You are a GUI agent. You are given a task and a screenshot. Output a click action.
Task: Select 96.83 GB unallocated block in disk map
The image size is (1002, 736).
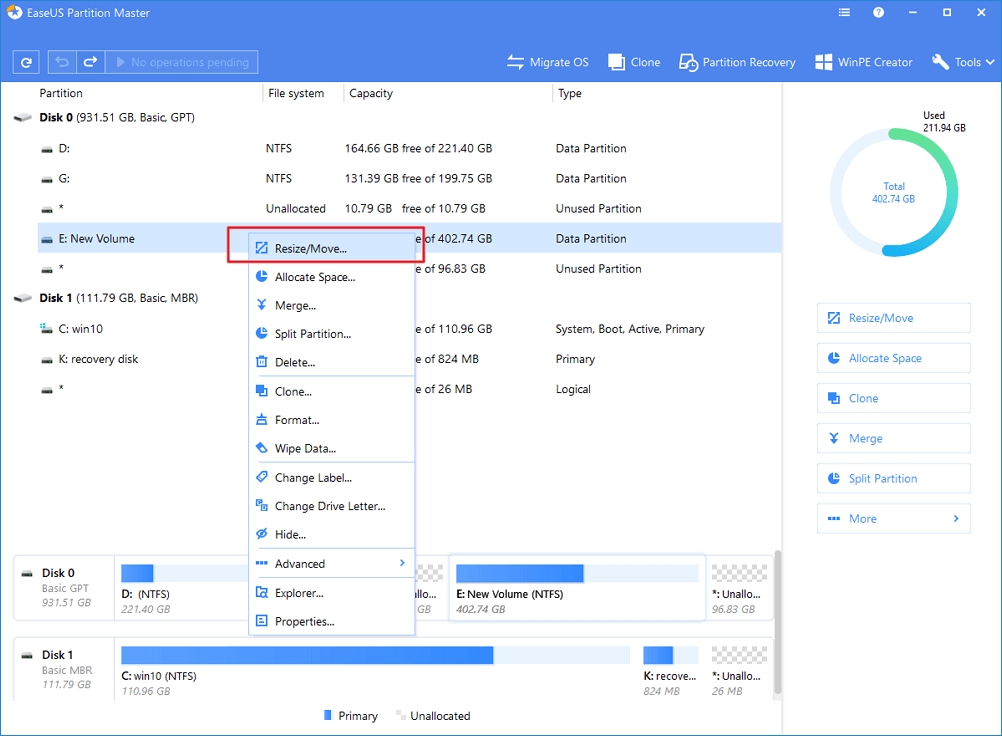(x=739, y=588)
